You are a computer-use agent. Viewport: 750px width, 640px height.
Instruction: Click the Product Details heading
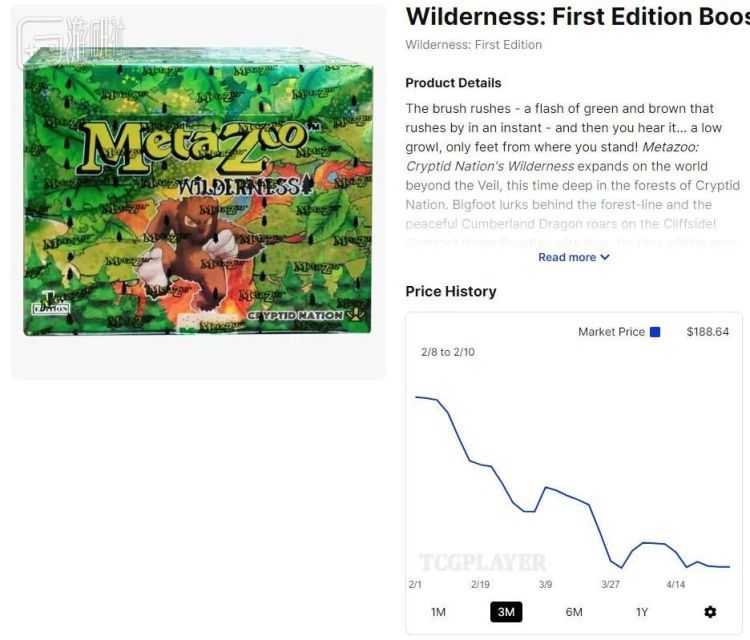coord(453,82)
